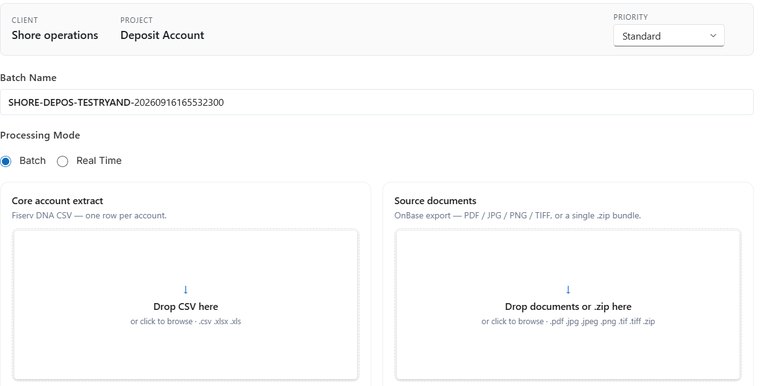Click the 'Source documents' heading

coord(435,201)
